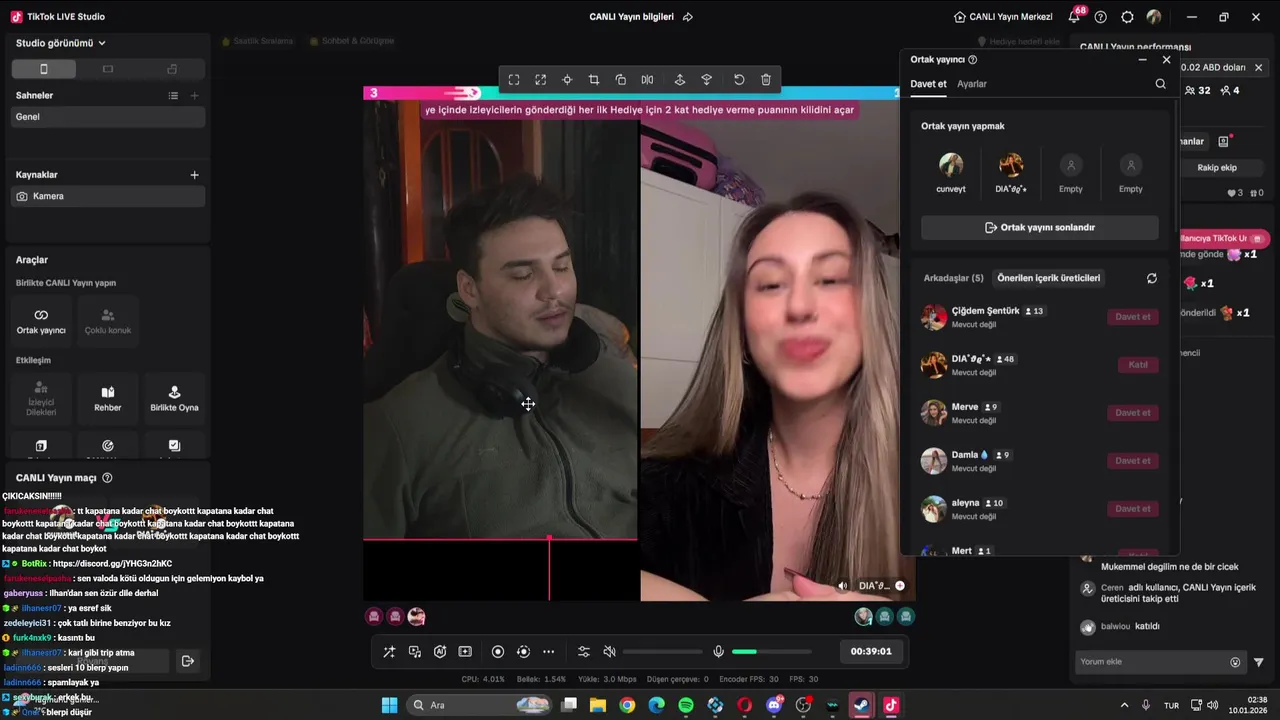
Task: Open the Ortak yayıncı tool tile
Action: (41, 321)
